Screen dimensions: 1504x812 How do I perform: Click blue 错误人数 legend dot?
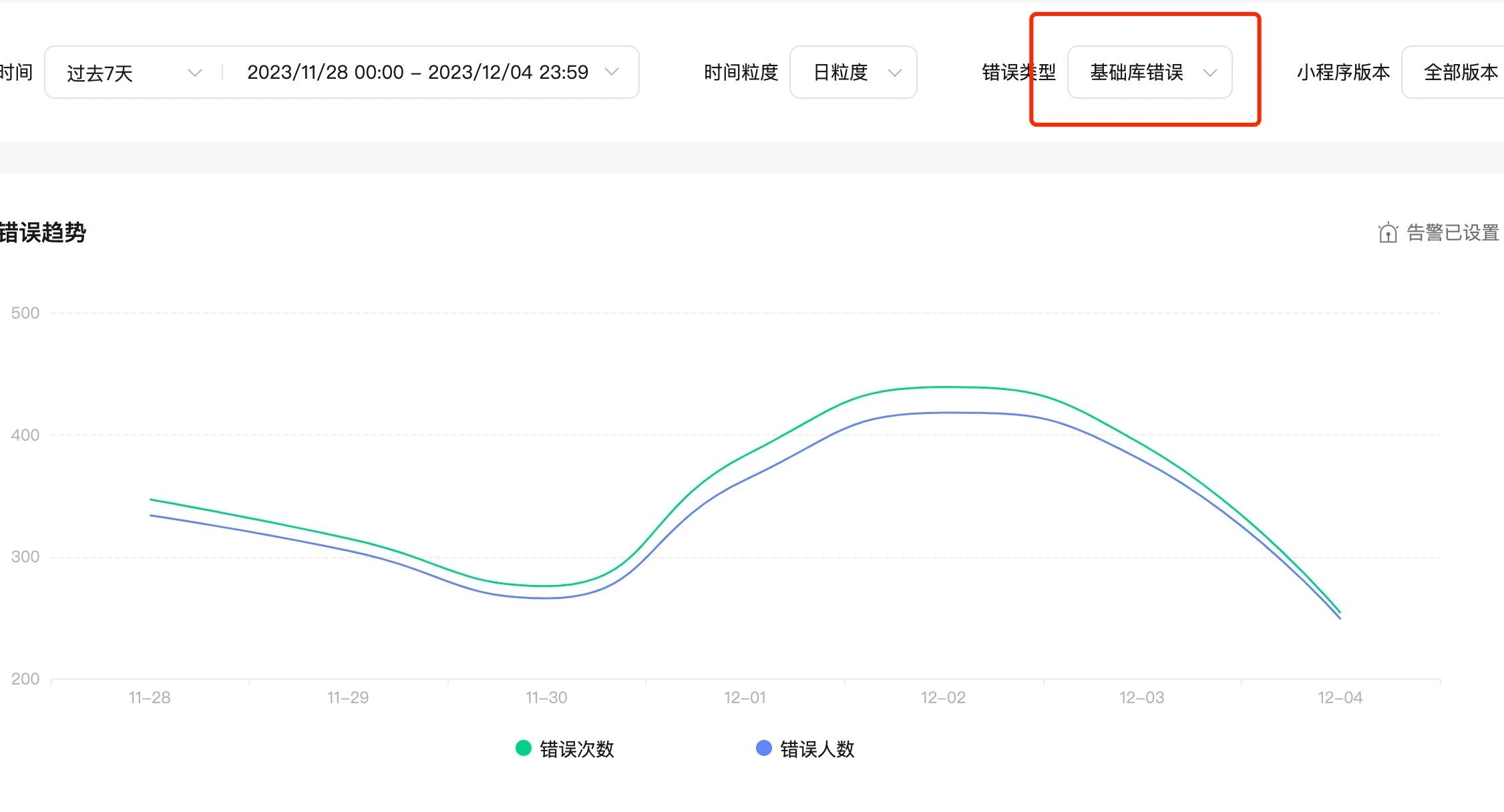763,748
